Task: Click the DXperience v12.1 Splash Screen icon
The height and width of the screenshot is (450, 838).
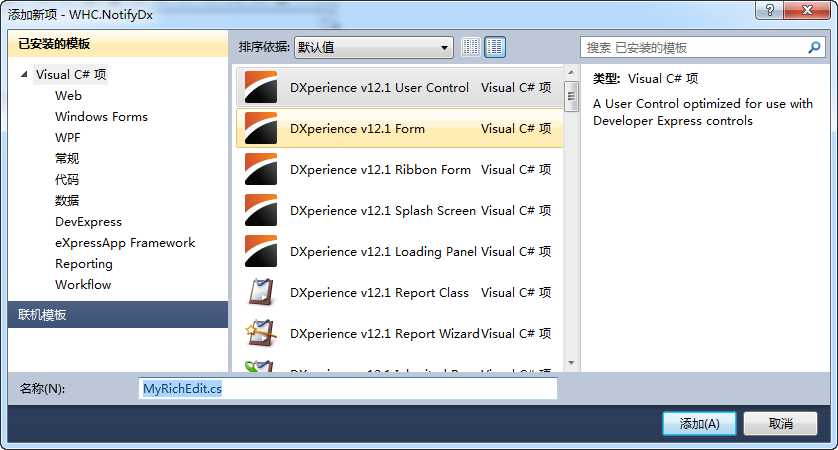Action: pos(261,210)
